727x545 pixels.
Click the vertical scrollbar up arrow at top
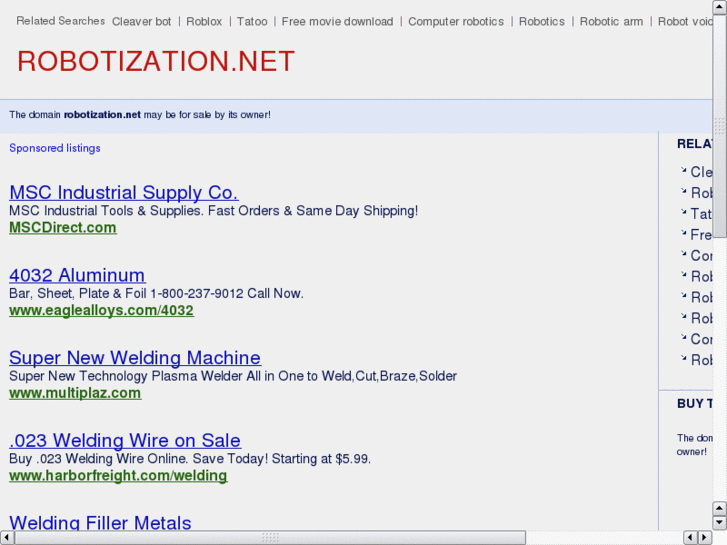719,7
